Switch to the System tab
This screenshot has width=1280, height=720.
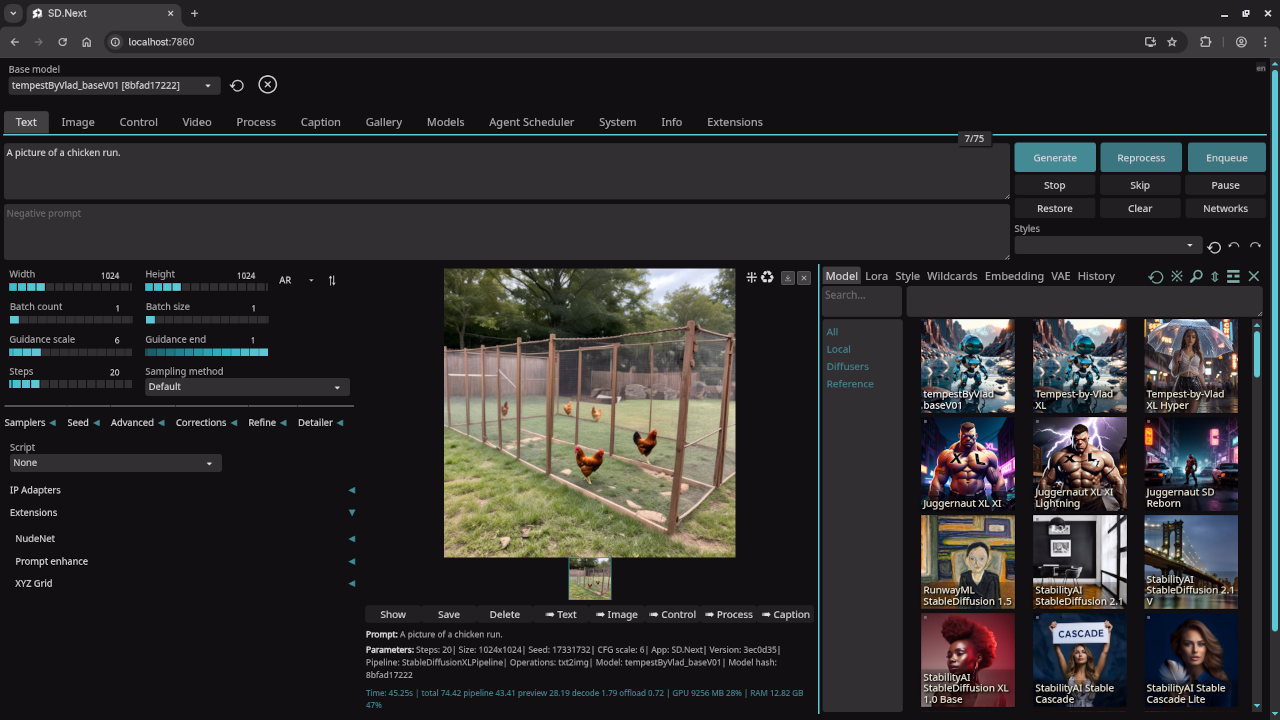(x=617, y=122)
